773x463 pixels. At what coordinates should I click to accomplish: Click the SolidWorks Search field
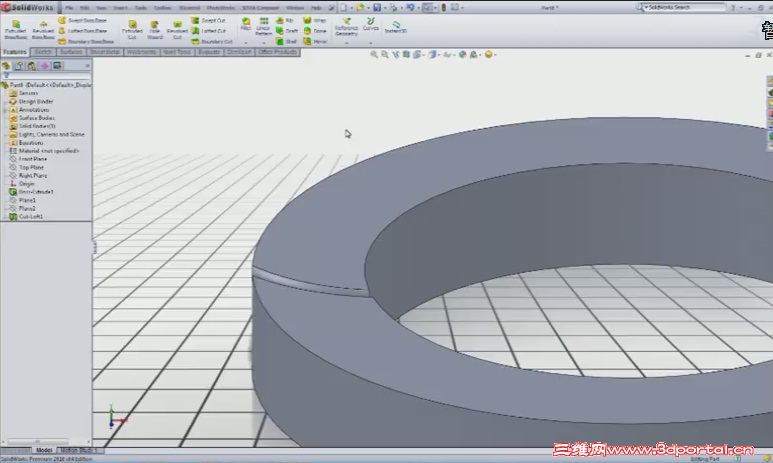point(683,7)
